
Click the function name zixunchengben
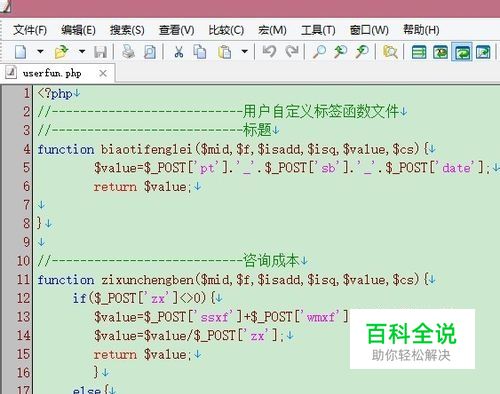pyautogui.click(x=147, y=280)
